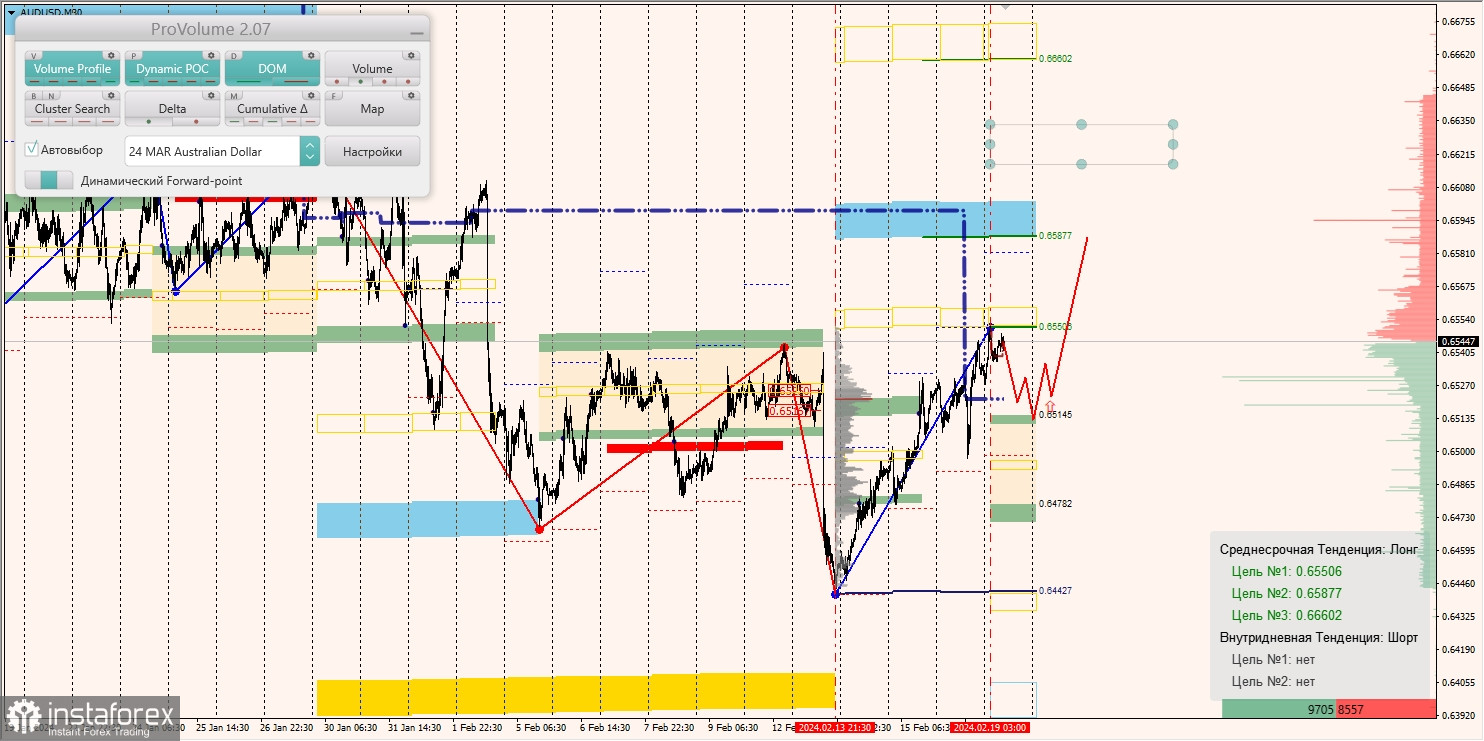
Task: Click Цель №2: 0.65877 in info box
Action: coord(1286,593)
